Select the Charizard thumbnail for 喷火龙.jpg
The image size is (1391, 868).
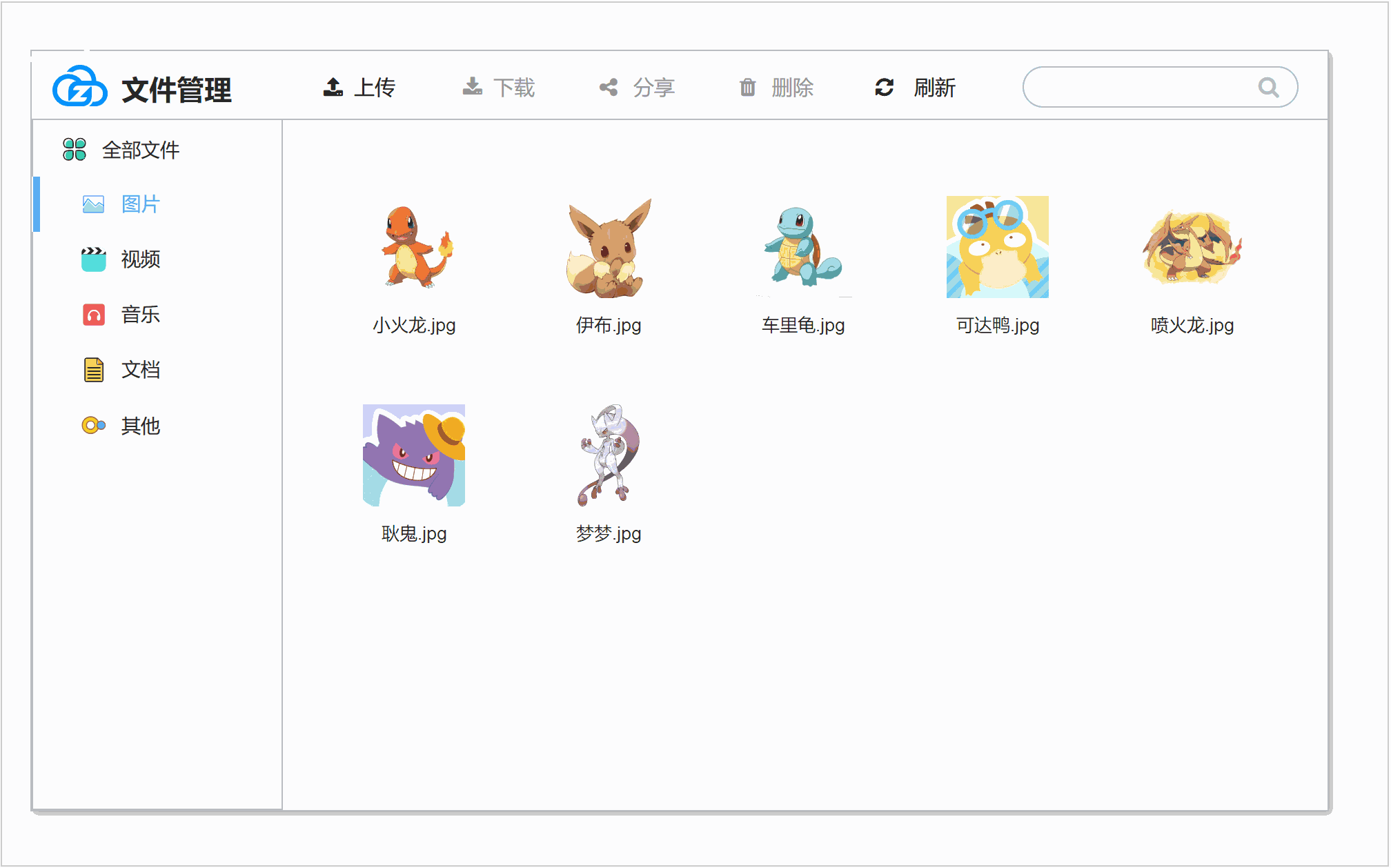[1192, 247]
